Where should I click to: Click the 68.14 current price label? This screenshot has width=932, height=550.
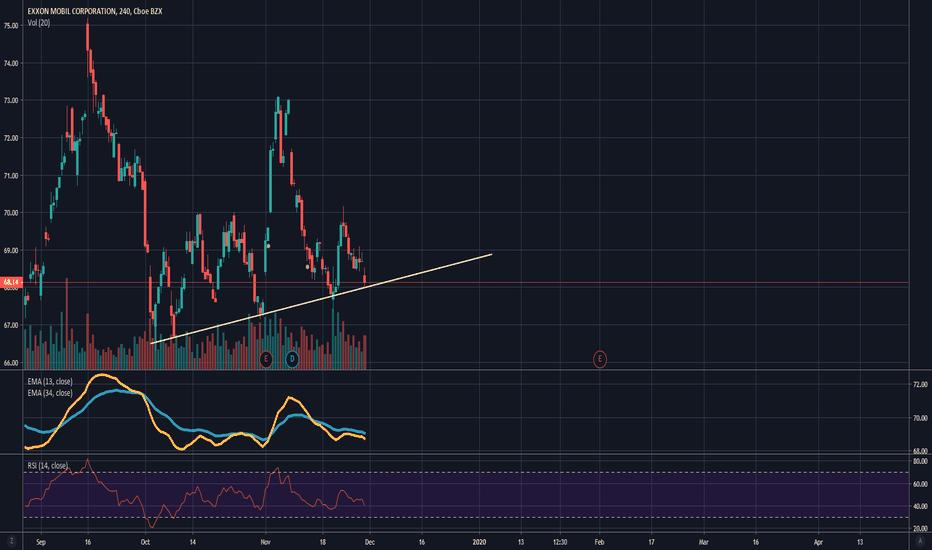(11, 282)
